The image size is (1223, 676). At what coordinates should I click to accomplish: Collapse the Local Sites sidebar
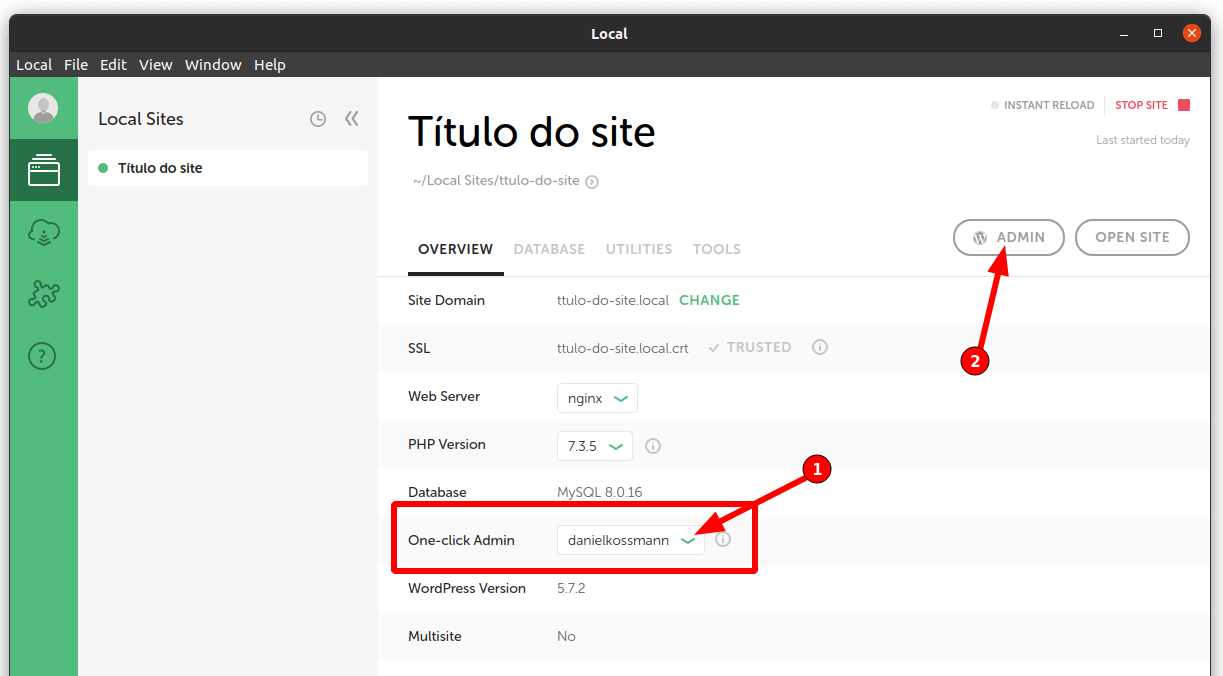click(x=351, y=119)
